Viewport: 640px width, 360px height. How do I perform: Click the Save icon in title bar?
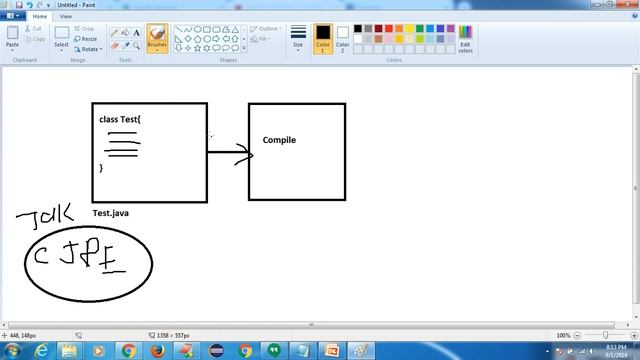click(19, 5)
